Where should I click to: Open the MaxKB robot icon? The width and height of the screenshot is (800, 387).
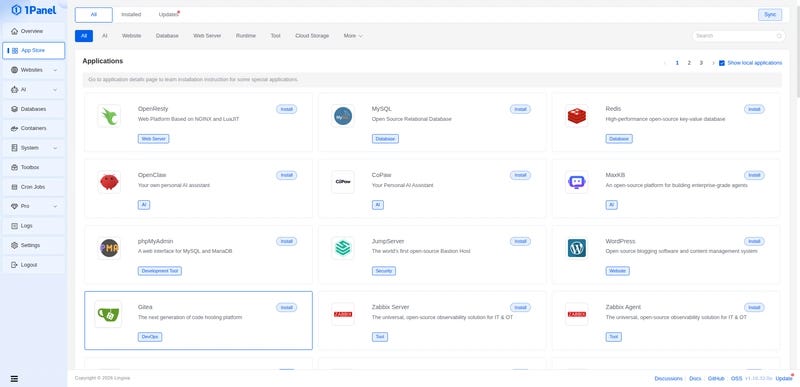(x=577, y=182)
